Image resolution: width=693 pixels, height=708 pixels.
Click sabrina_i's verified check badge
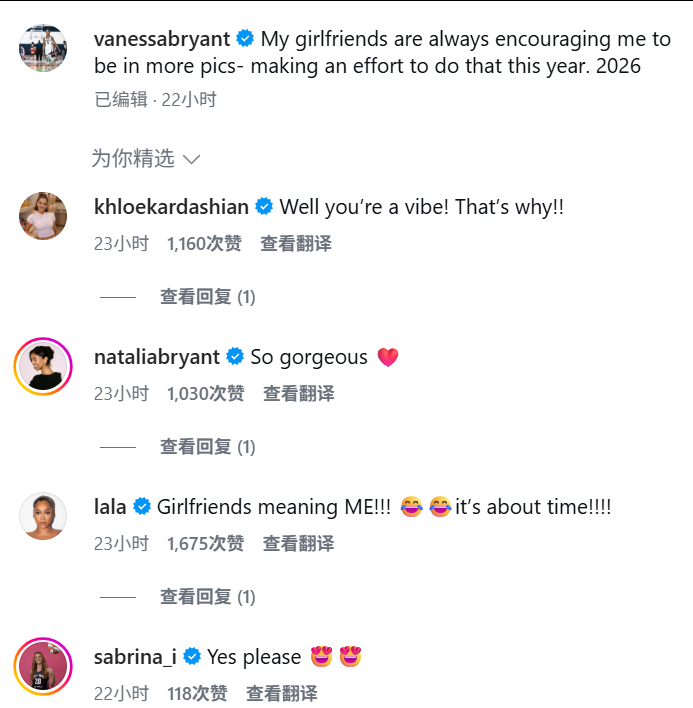192,657
